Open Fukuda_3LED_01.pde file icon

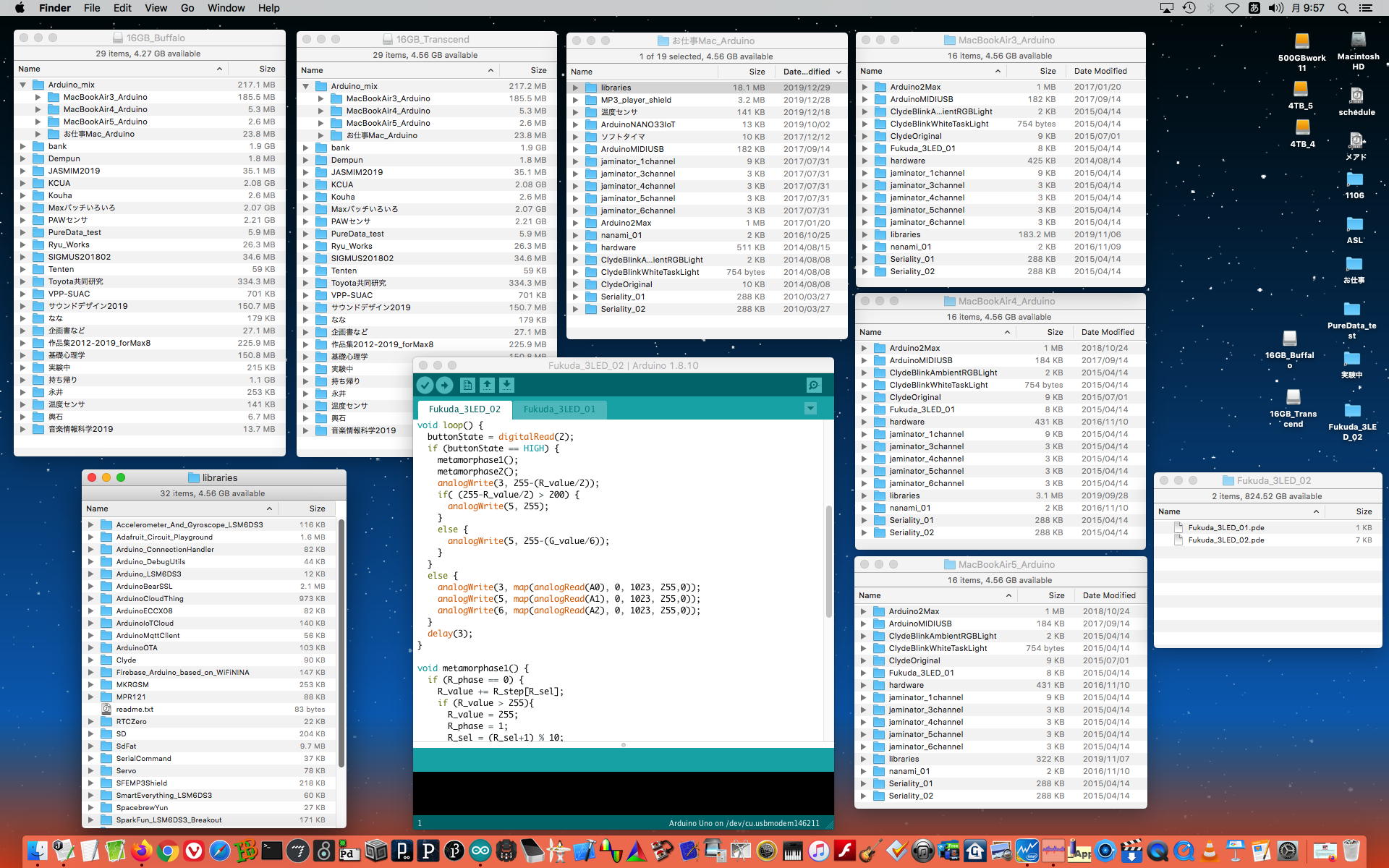tap(1178, 527)
